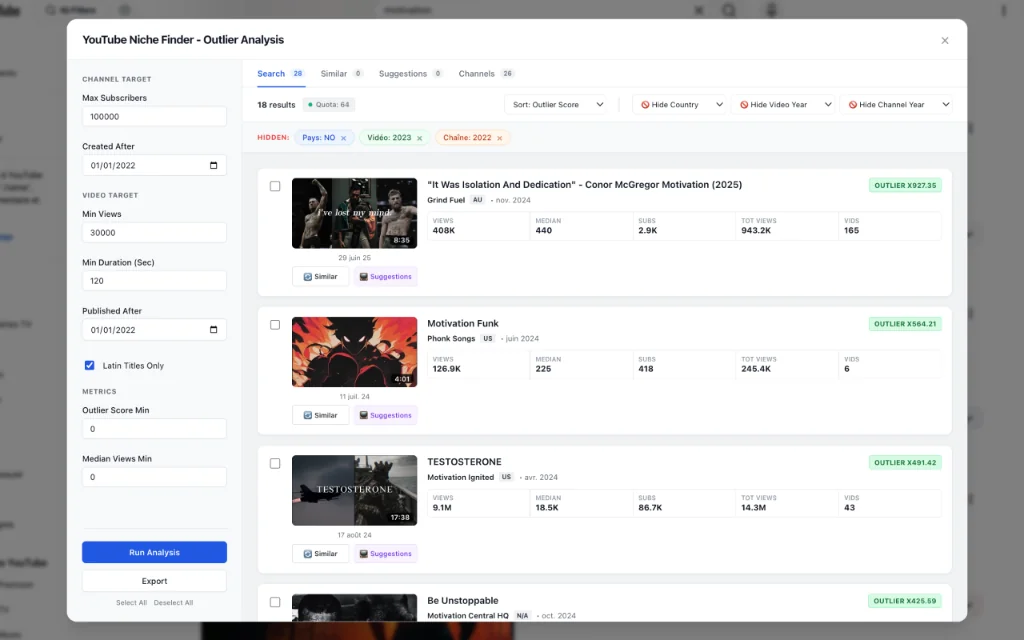1024x640 pixels.
Task: Expand the Hide Channel Year dropdown
Action: [x=895, y=104]
